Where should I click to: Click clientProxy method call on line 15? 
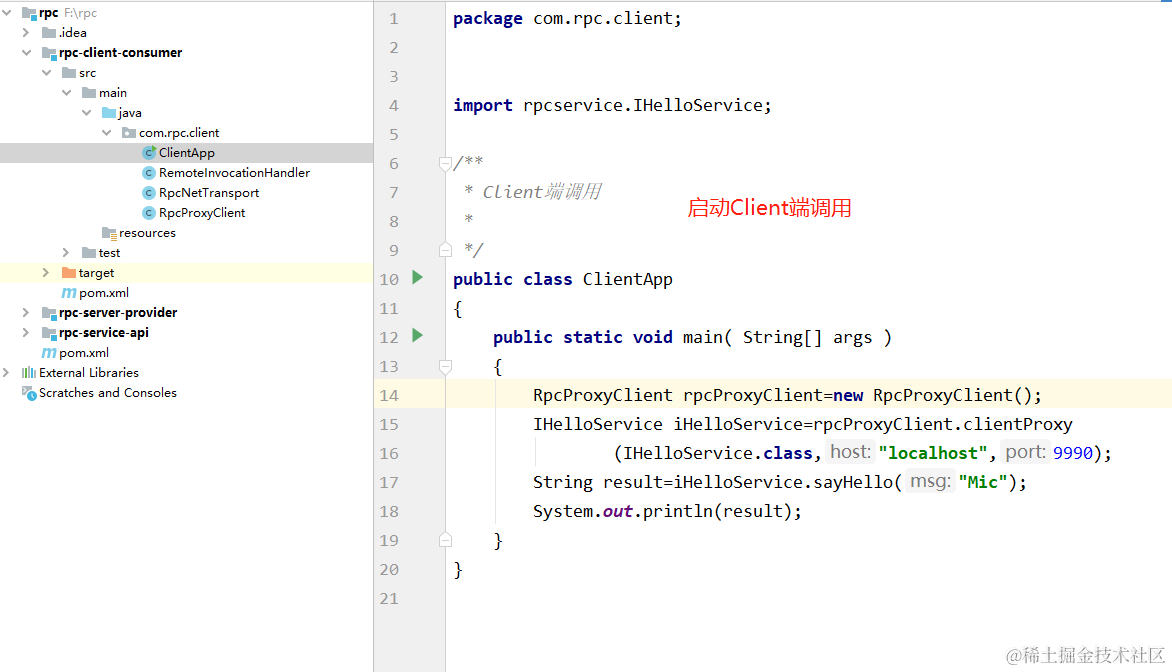(x=1018, y=425)
